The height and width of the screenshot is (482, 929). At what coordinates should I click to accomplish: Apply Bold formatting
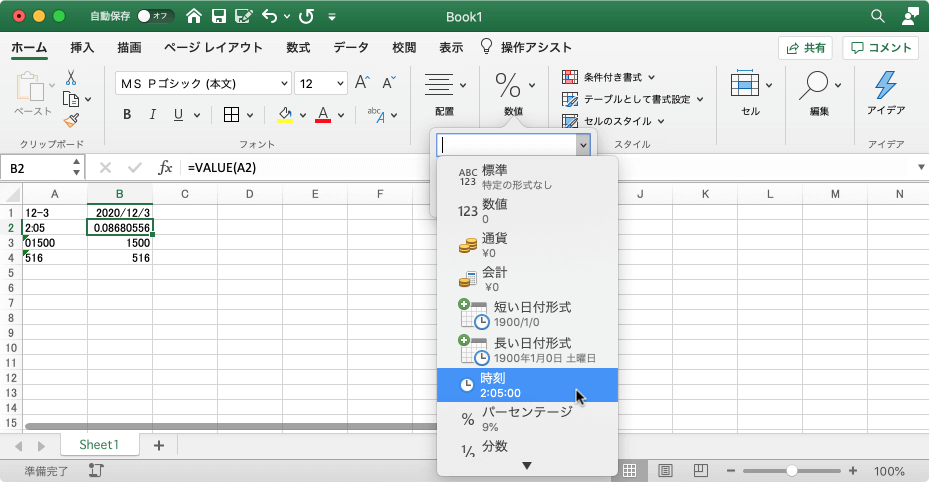[x=127, y=114]
